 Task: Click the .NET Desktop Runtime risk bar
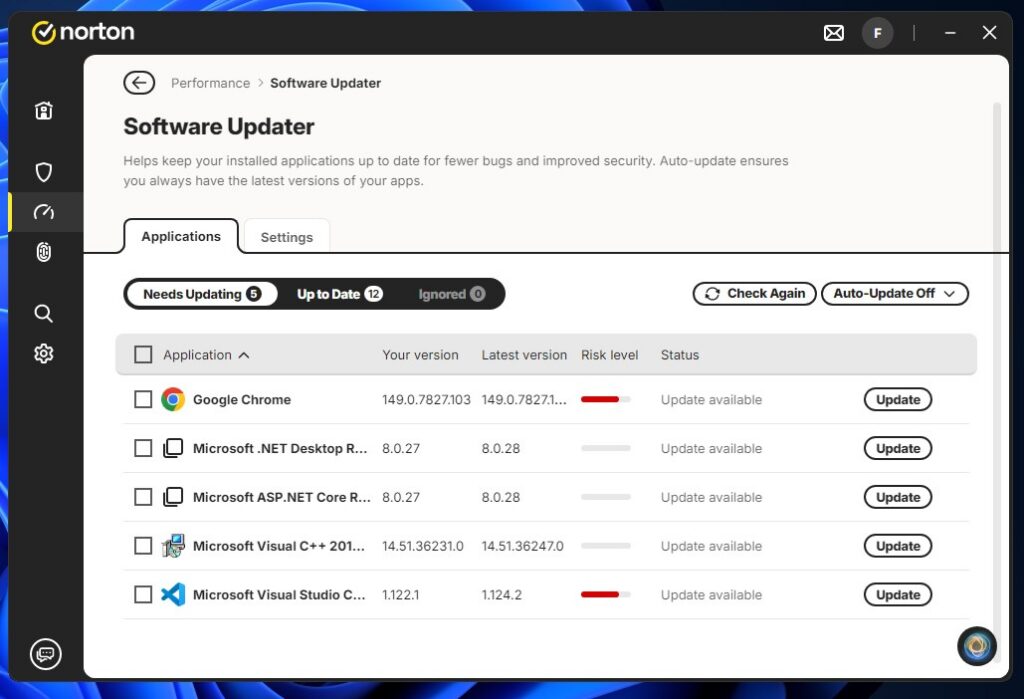[x=605, y=448]
